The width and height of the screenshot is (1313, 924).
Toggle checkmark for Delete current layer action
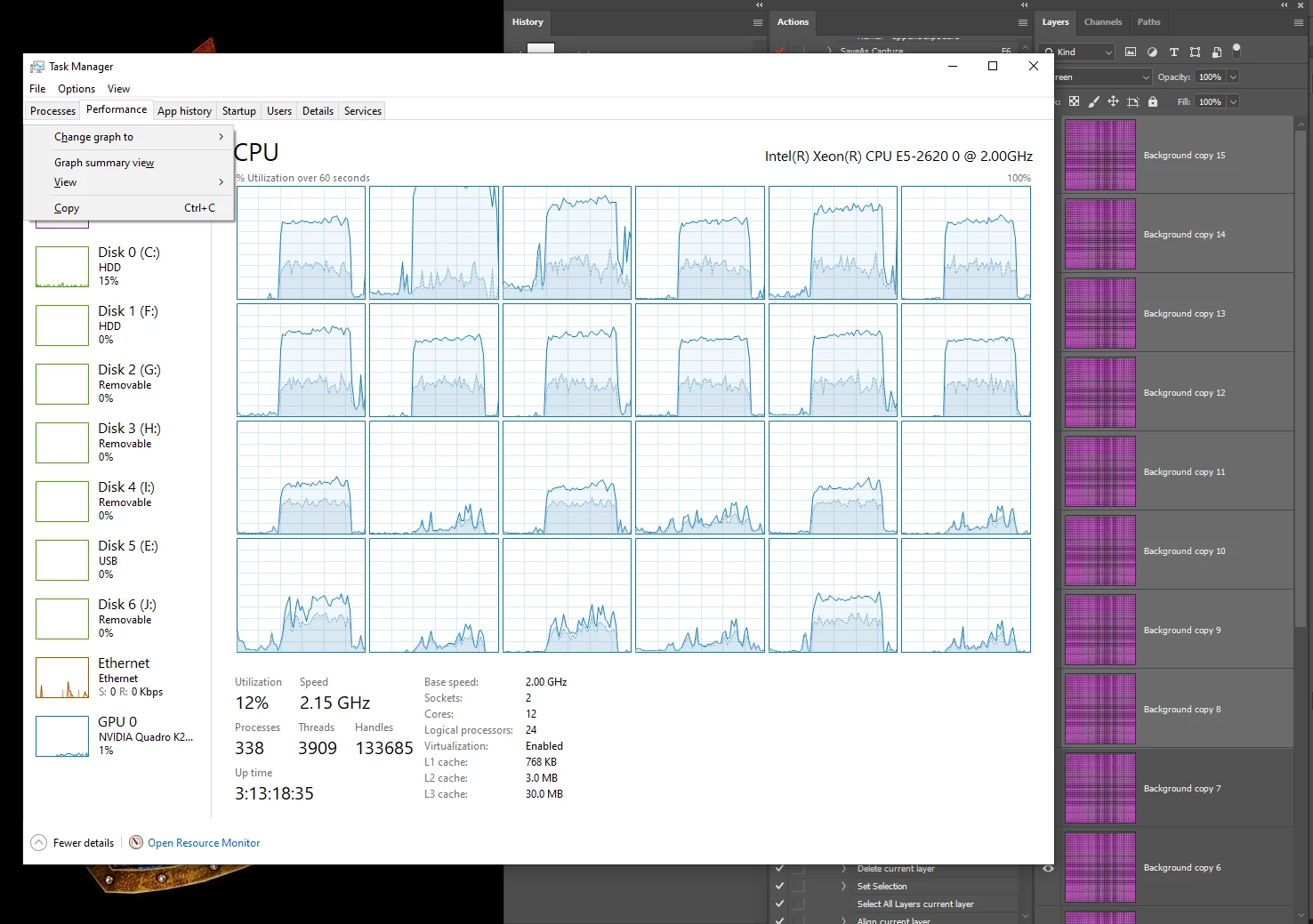(779, 869)
